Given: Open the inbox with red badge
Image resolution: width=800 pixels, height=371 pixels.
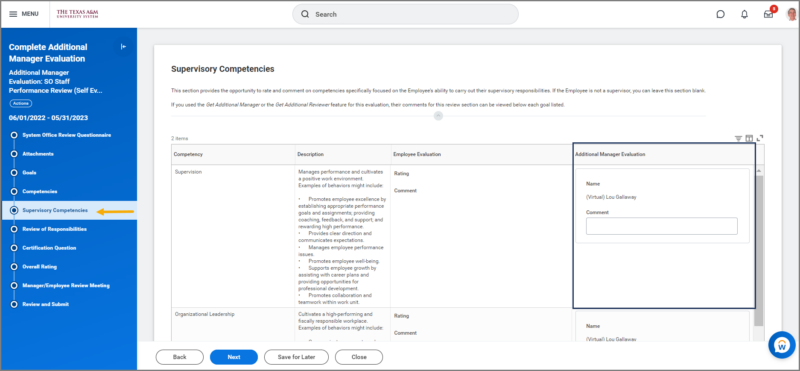Looking at the screenshot, I should click(769, 14).
